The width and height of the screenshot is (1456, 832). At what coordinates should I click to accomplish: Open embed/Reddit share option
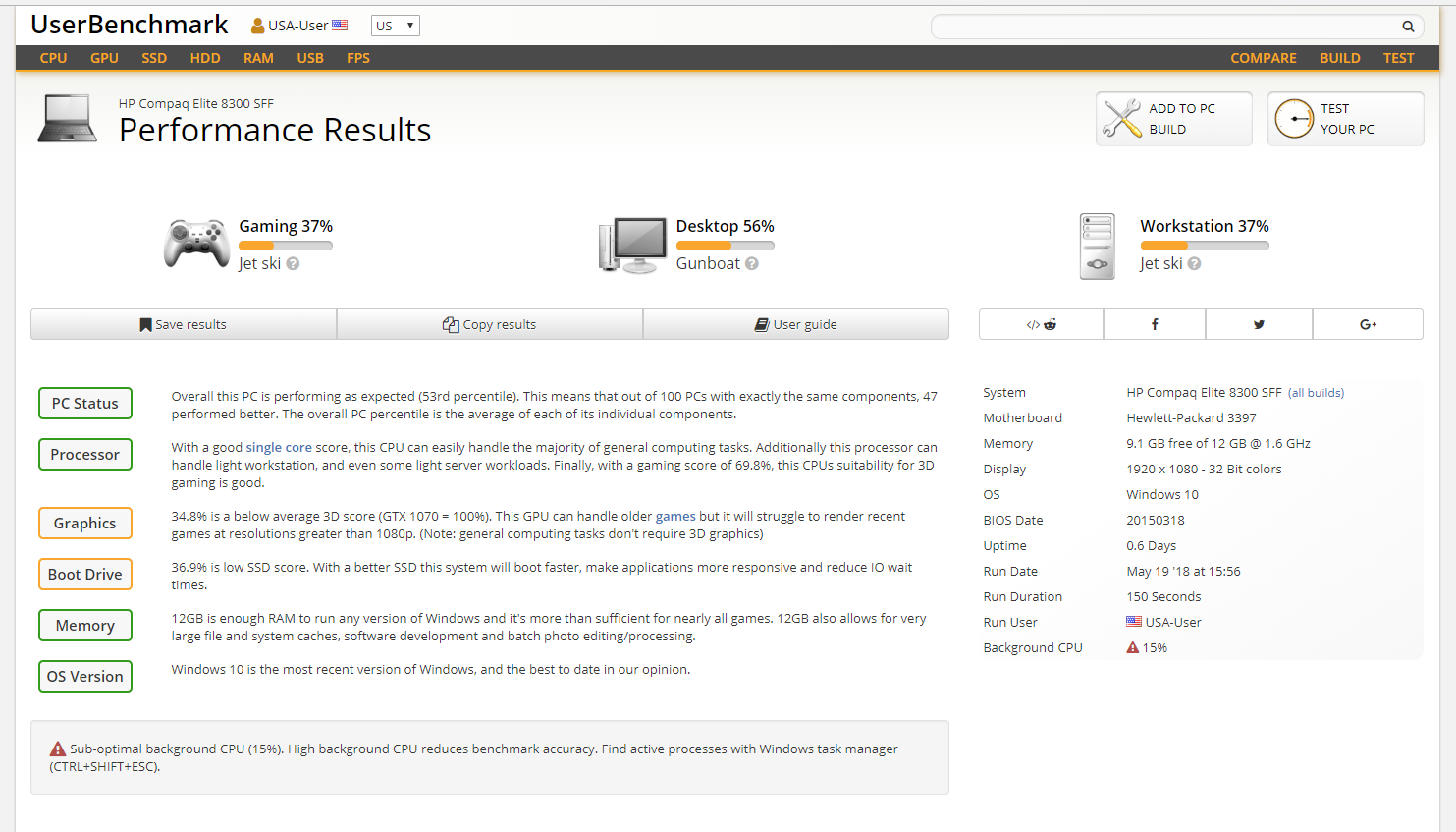[x=1041, y=324]
